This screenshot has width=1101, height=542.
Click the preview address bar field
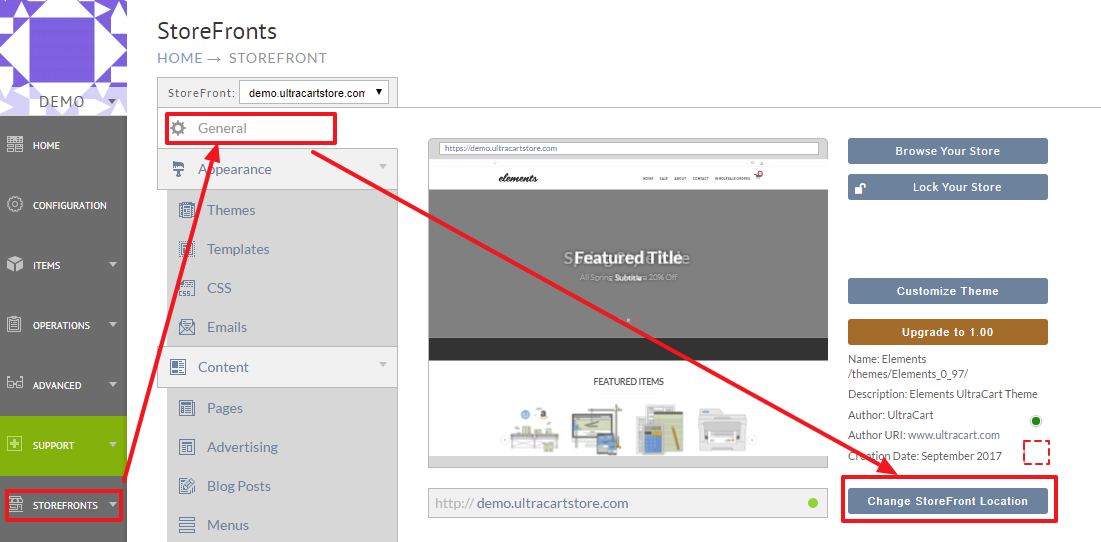tap(628, 148)
